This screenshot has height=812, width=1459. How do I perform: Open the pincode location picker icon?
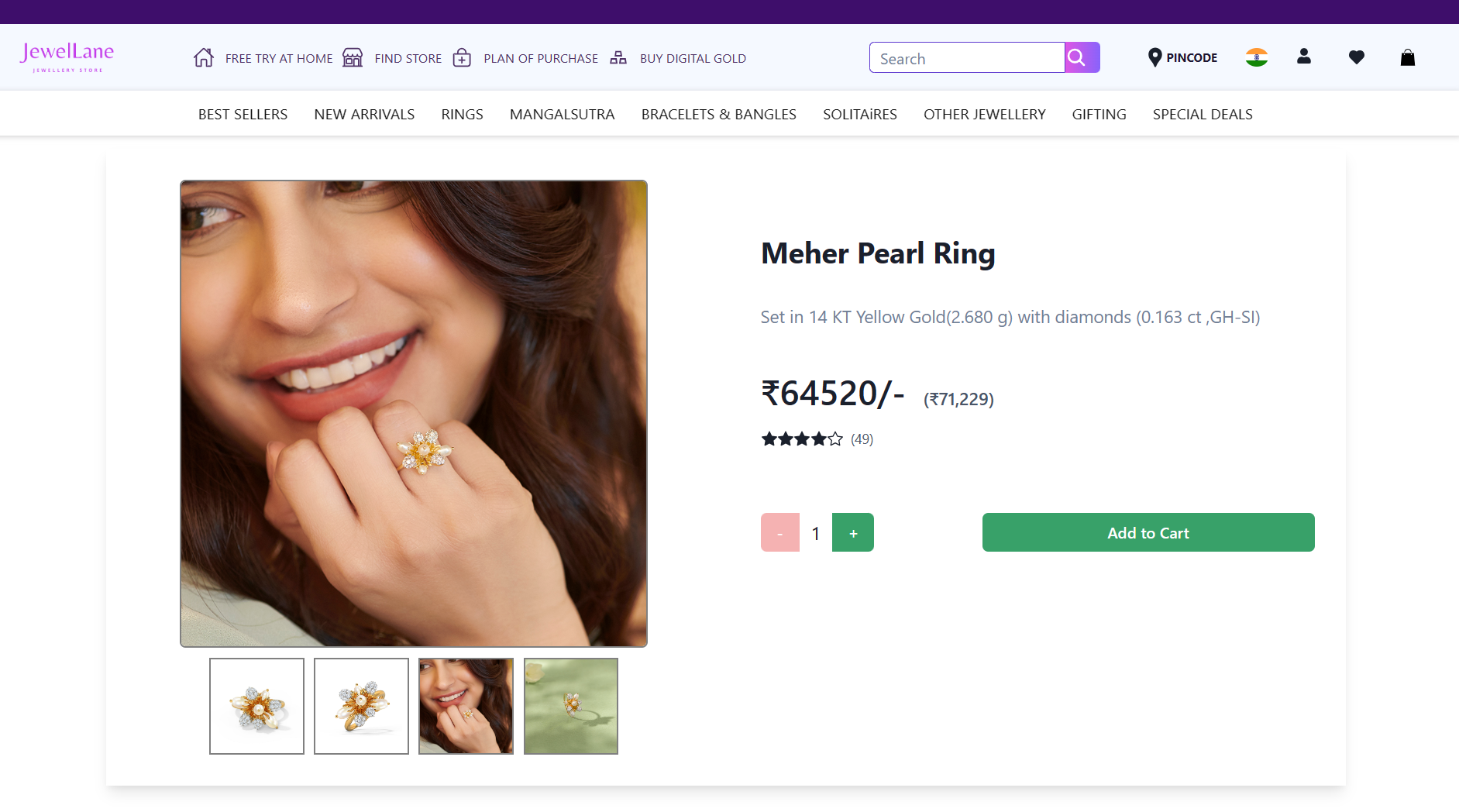point(1154,57)
